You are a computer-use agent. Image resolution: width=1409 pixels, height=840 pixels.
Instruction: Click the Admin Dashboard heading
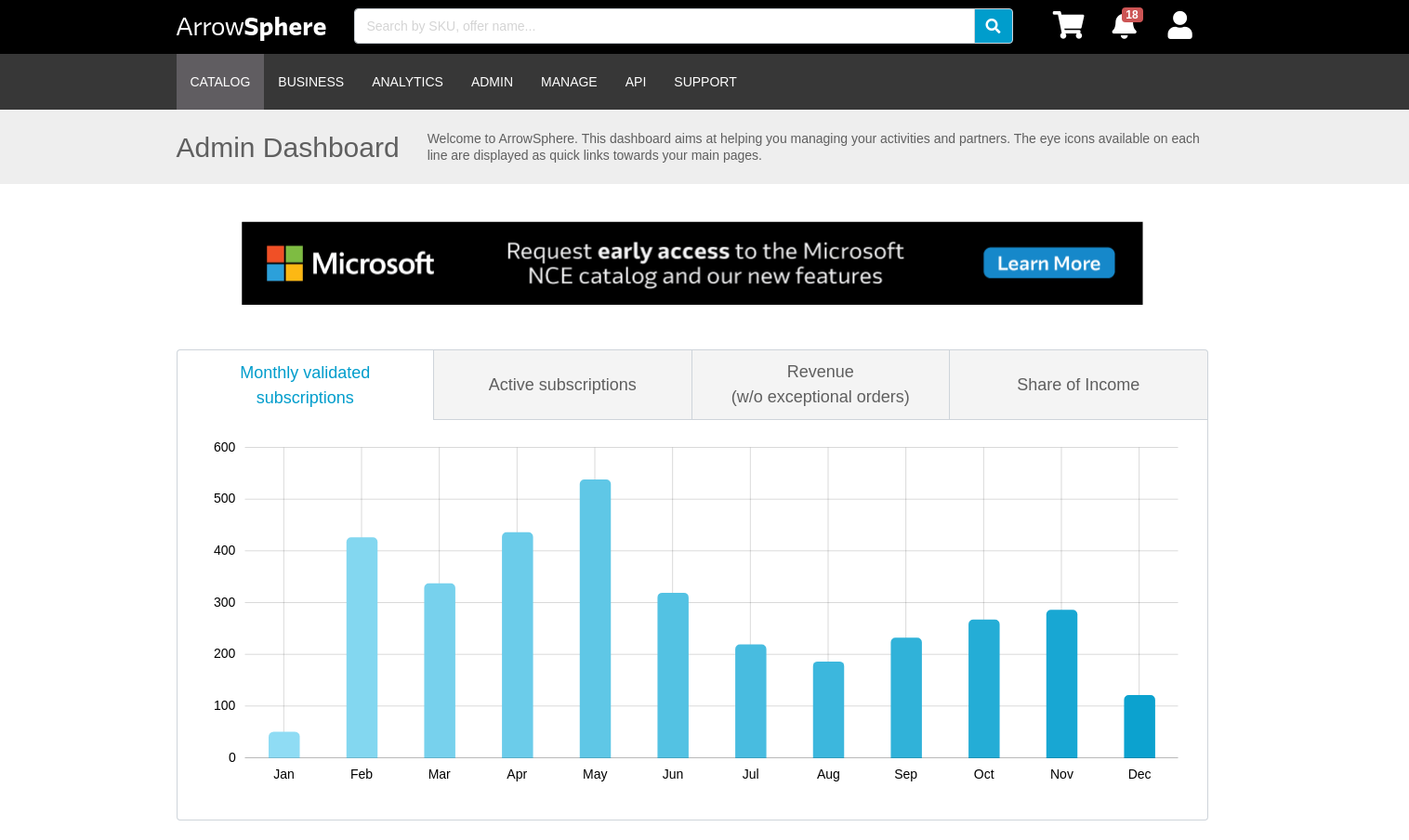pos(288,148)
